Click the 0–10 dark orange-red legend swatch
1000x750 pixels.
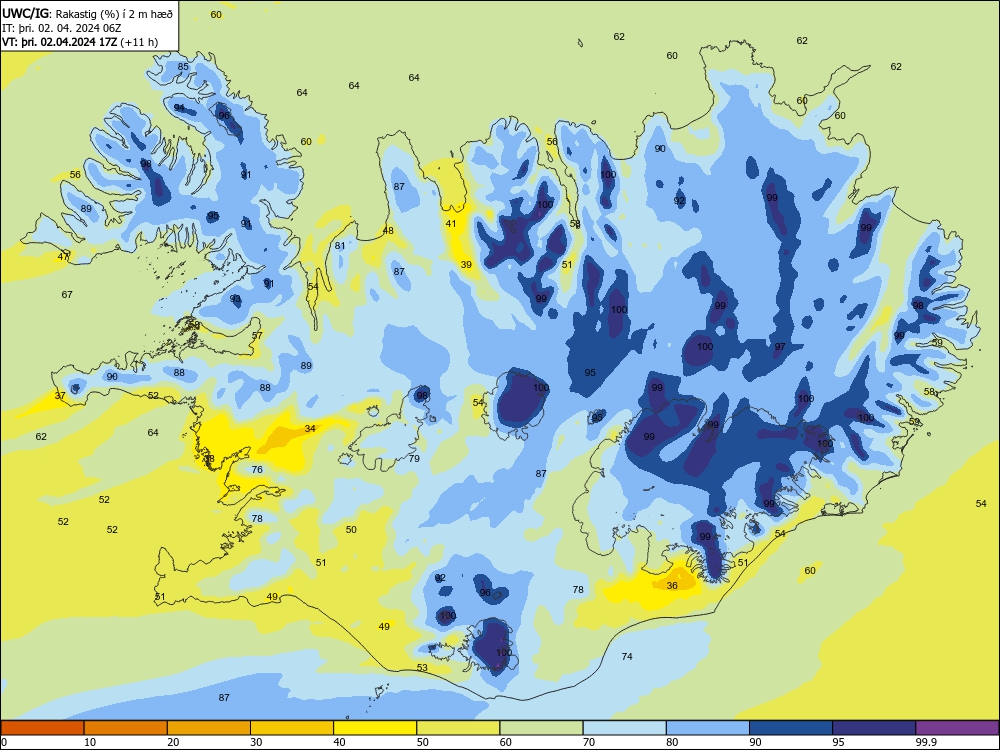tap(42, 728)
